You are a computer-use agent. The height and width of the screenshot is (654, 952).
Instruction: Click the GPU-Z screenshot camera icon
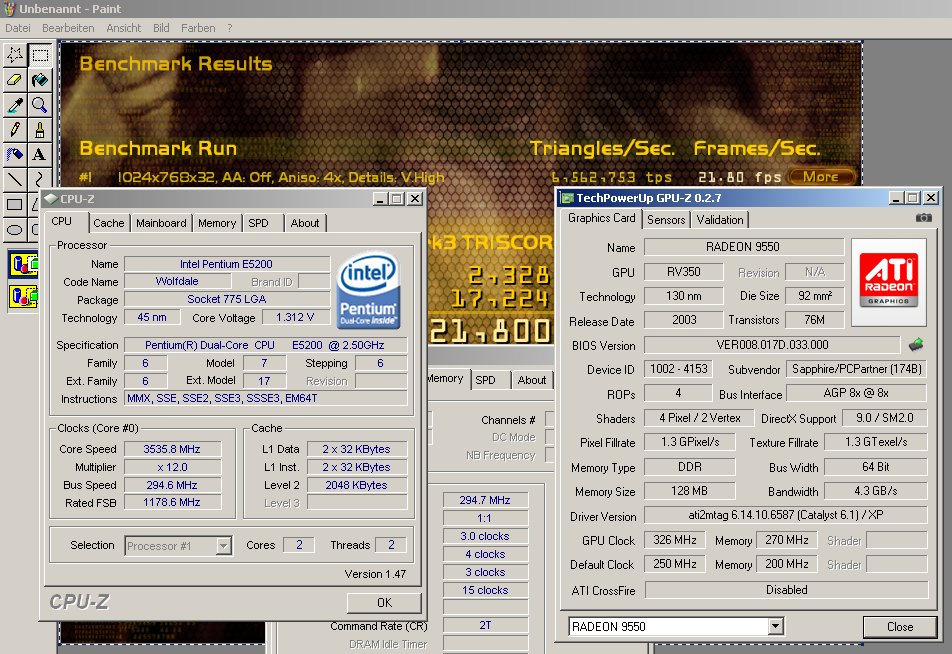pos(923,218)
